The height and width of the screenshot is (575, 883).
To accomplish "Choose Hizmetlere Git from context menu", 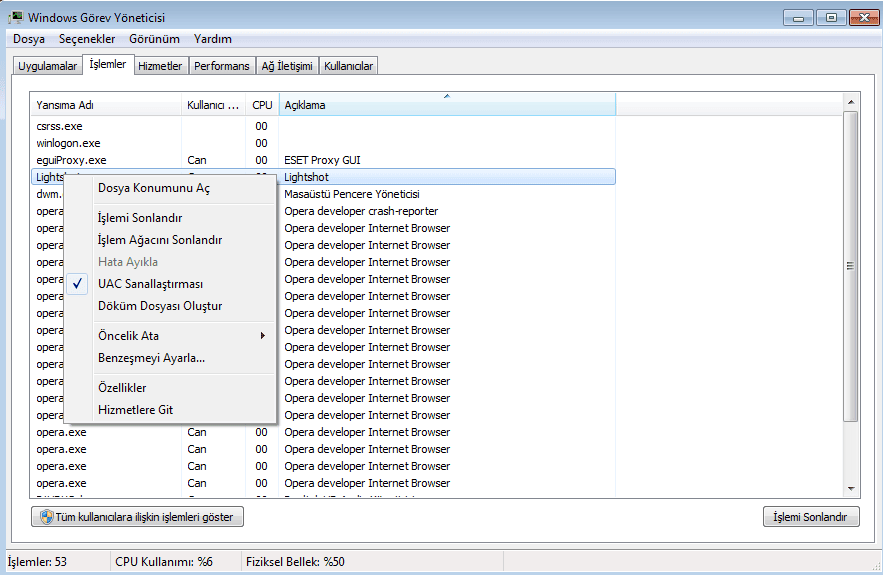I will [135, 410].
